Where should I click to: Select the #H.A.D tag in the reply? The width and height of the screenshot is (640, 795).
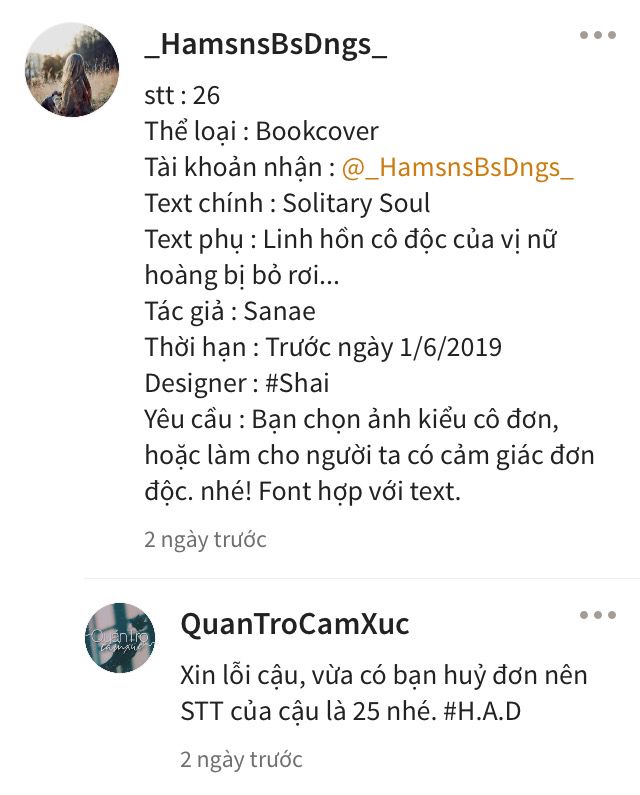(x=482, y=711)
